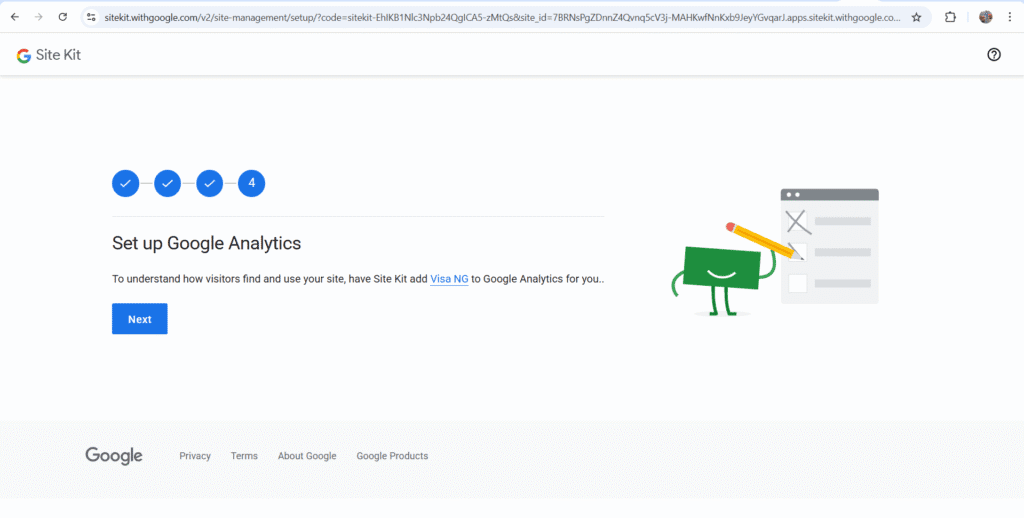Select step 4 circle in progress indicator
Screen dimensions: 1024x518
point(251,184)
